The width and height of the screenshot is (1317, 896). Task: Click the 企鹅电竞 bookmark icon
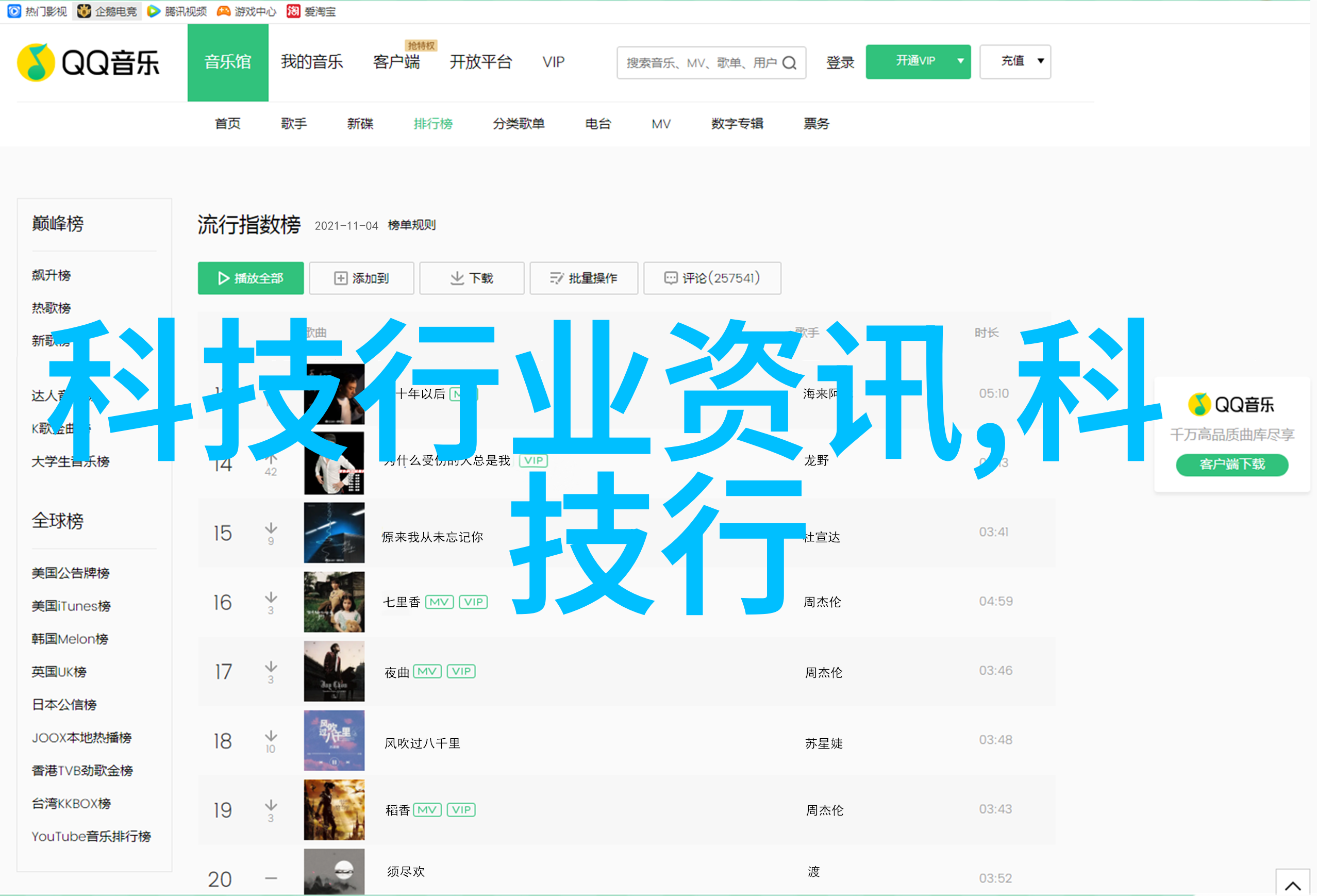[84, 11]
